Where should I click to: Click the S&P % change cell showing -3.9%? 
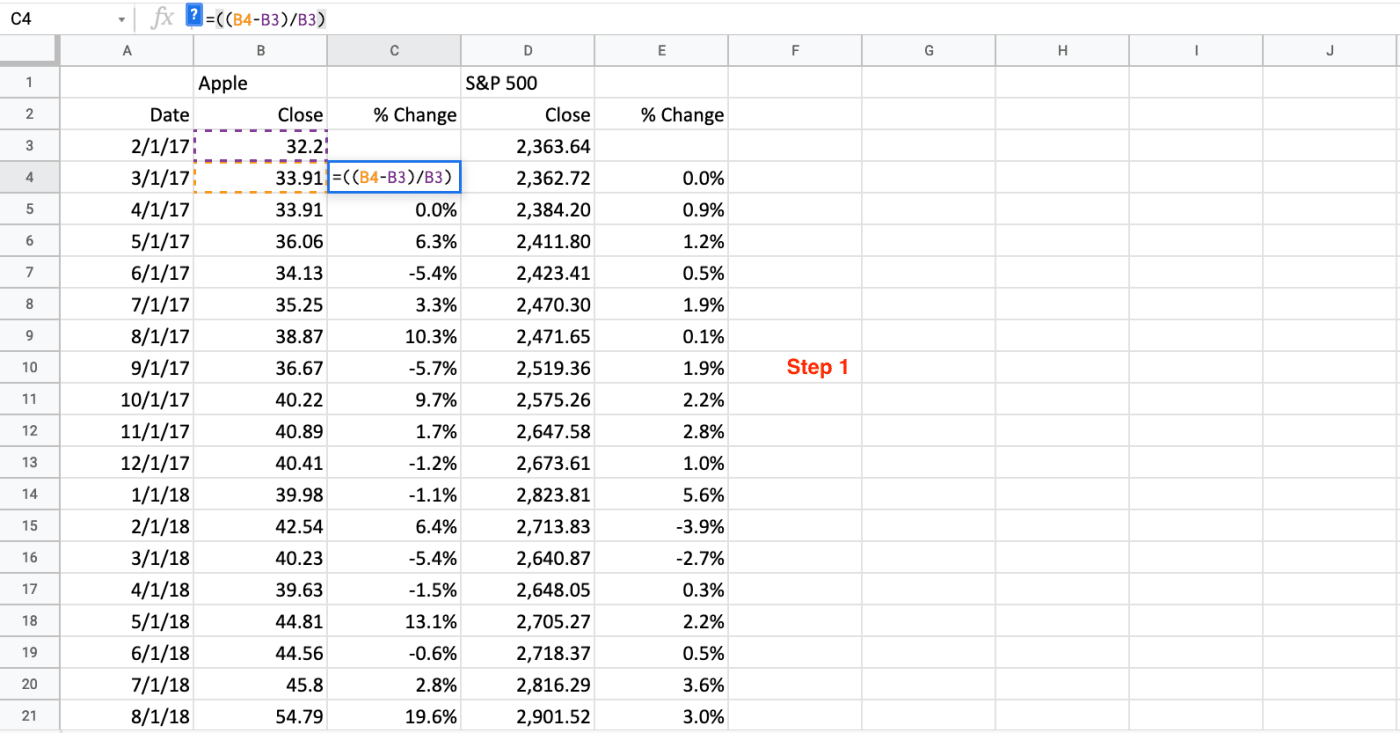pyautogui.click(x=661, y=526)
